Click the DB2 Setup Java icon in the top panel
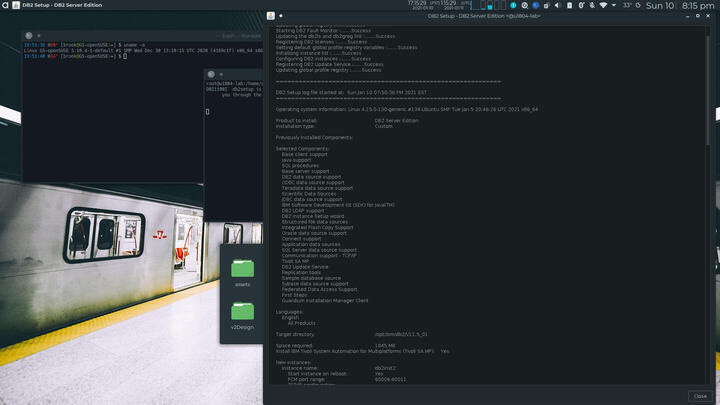Screen dimensions: 720x405 16,5
